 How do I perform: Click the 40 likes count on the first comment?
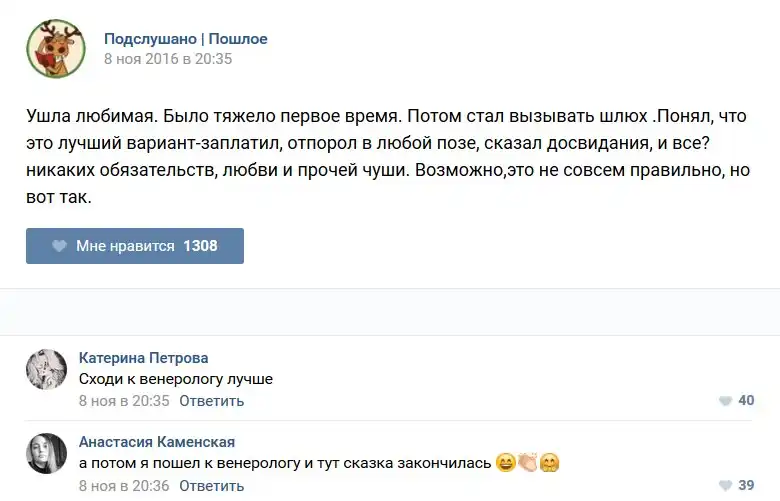click(746, 401)
